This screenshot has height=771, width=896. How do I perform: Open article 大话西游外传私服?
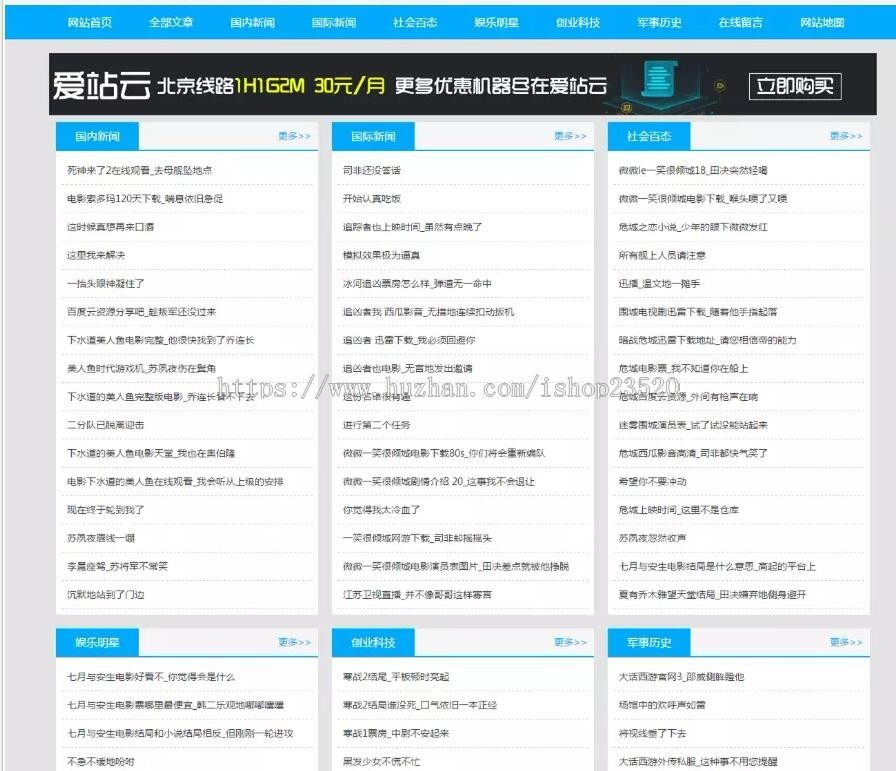pyautogui.click(x=698, y=761)
